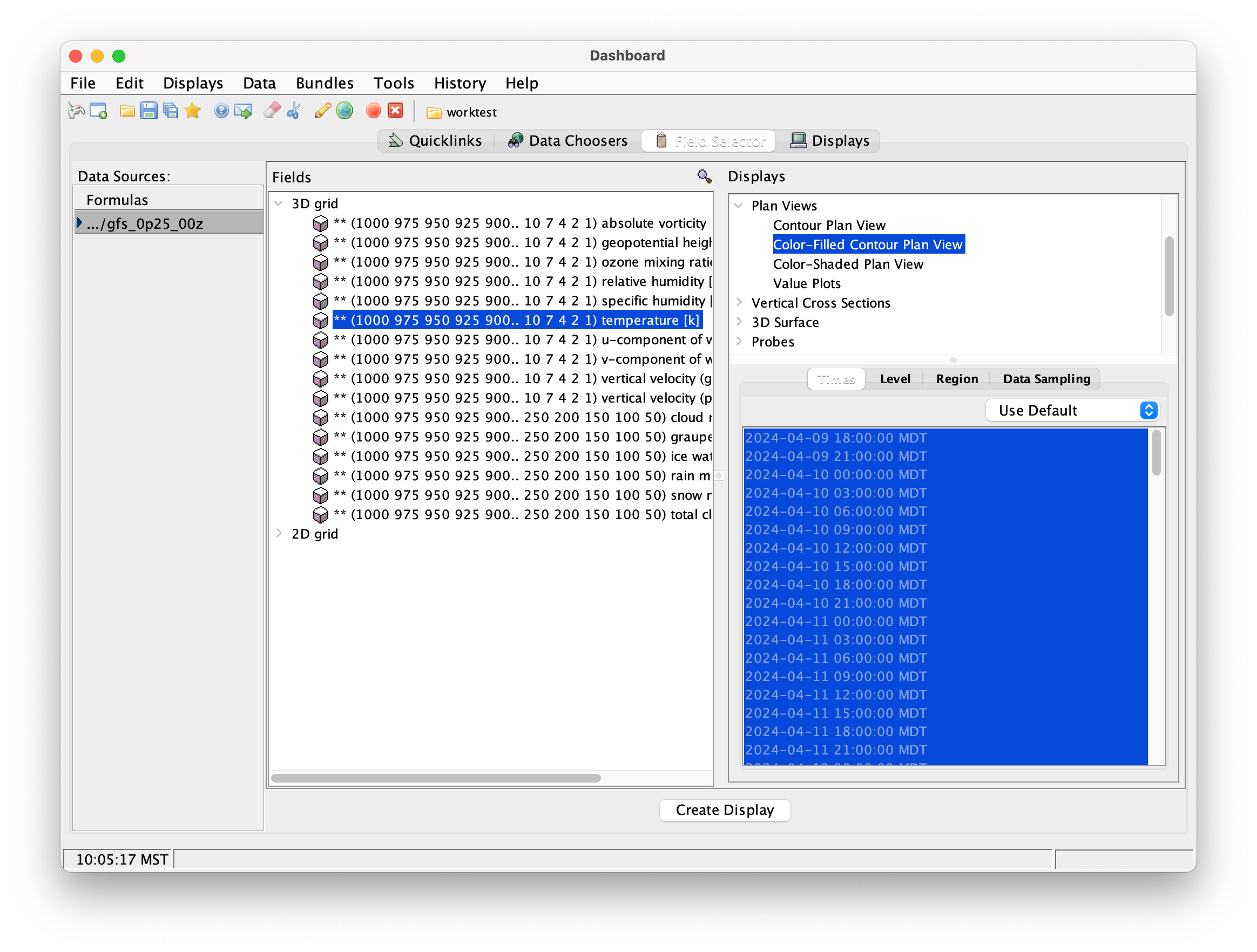Open the Use Default times dropdown
The width and height of the screenshot is (1257, 952).
pos(1072,410)
